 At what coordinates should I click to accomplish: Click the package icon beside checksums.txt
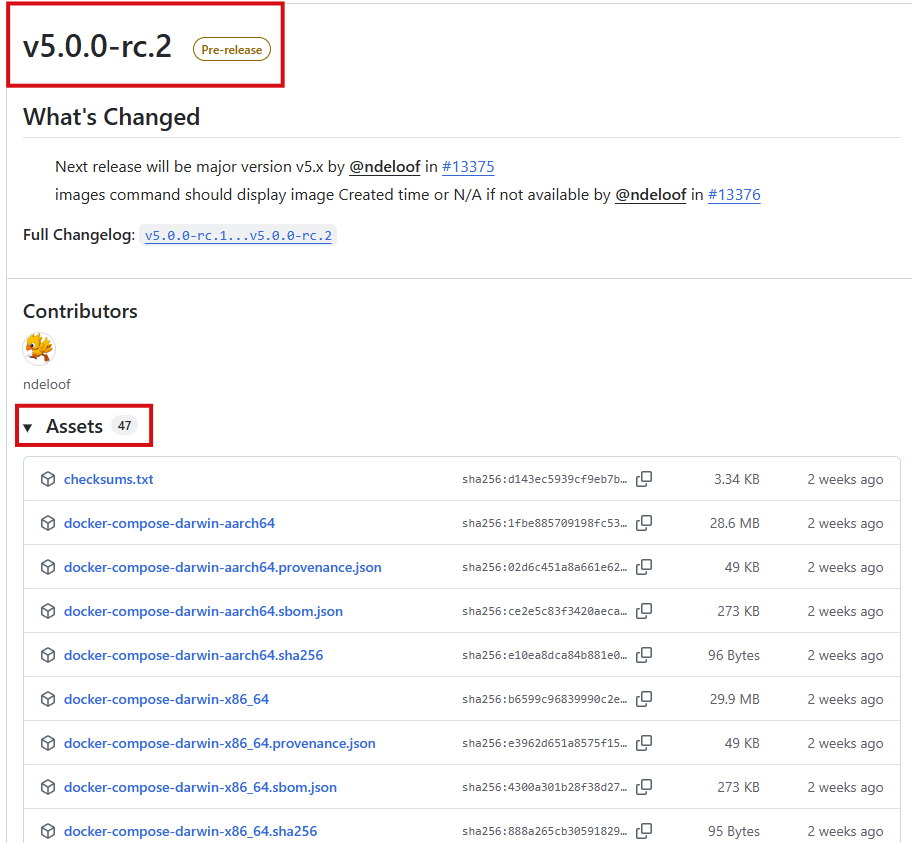(48, 479)
